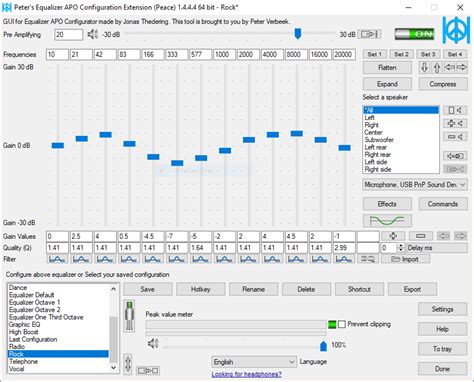Click the Export button
This screenshot has height=382, width=474.
pos(412,289)
